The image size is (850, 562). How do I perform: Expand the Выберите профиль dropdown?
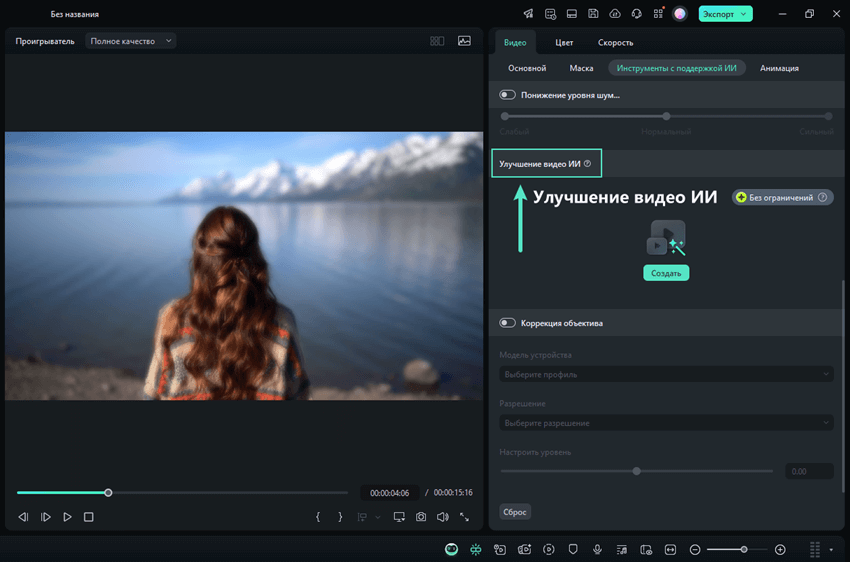pyautogui.click(x=665, y=374)
